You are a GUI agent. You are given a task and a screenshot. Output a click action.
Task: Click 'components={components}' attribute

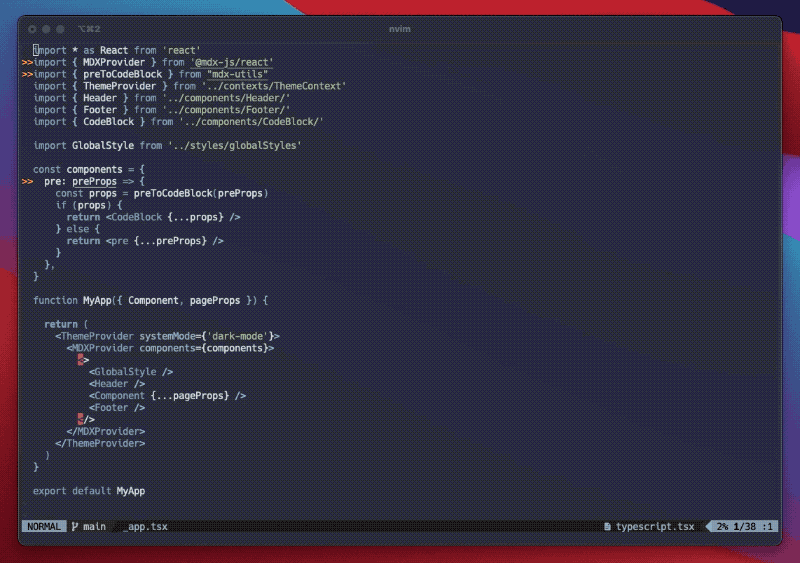coord(204,348)
